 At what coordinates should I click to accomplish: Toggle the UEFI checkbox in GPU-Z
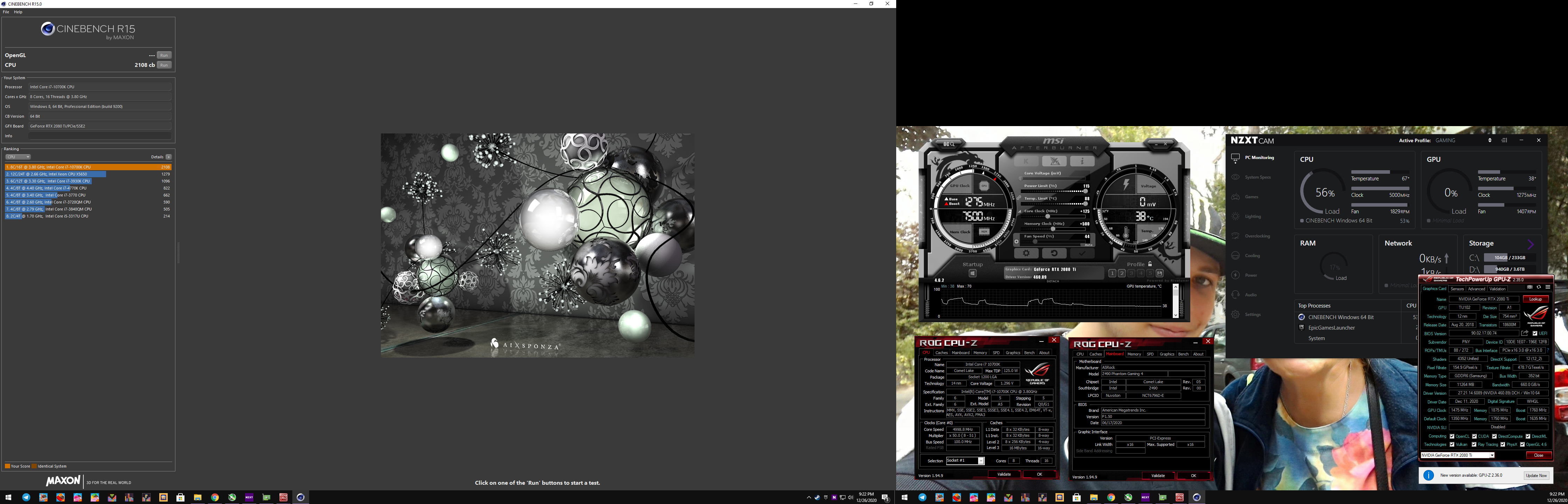(x=1535, y=333)
